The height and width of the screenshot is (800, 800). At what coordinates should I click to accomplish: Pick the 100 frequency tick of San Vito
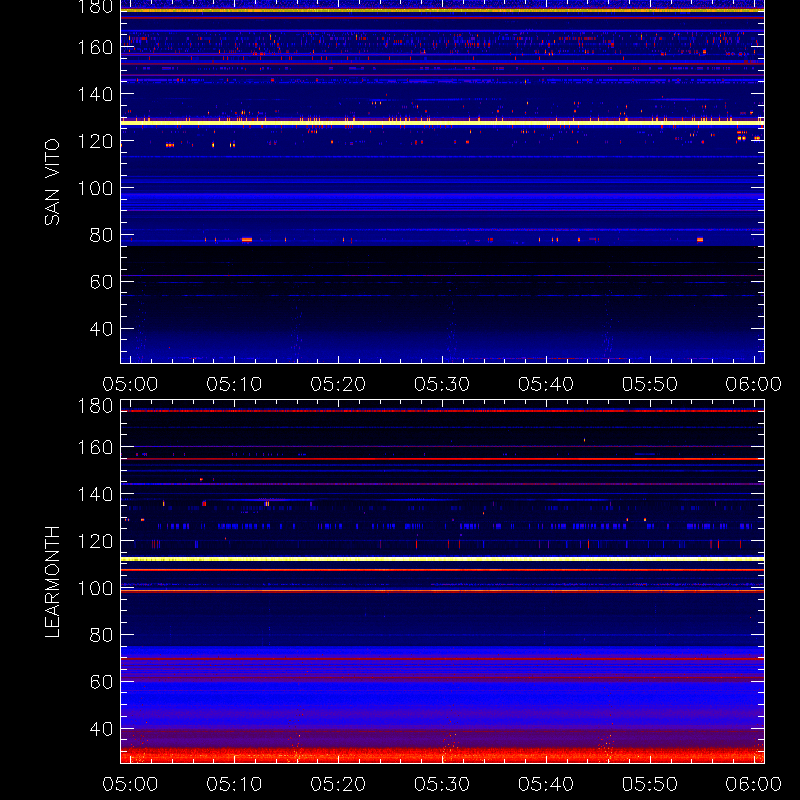click(95, 188)
